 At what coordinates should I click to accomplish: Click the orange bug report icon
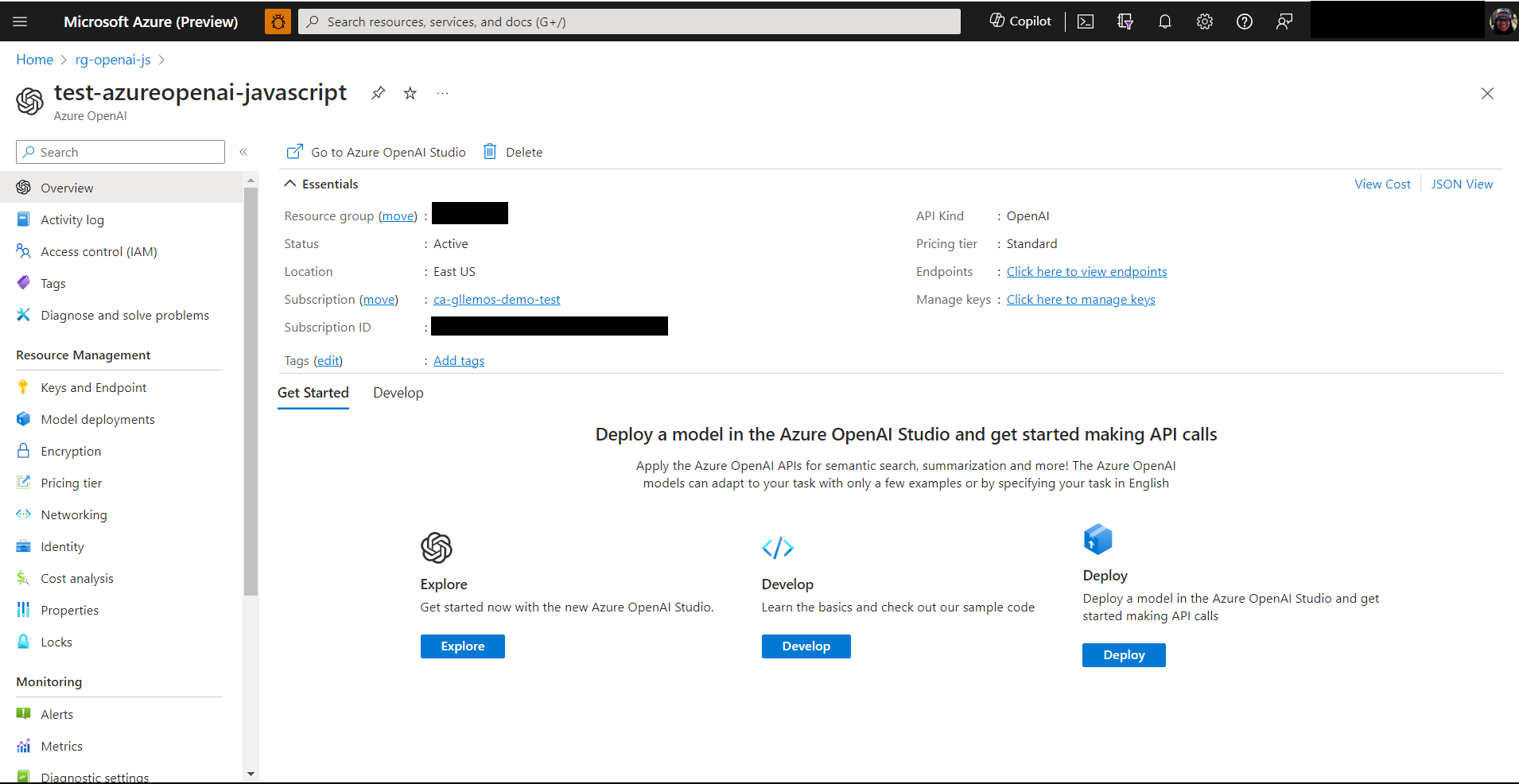[278, 21]
